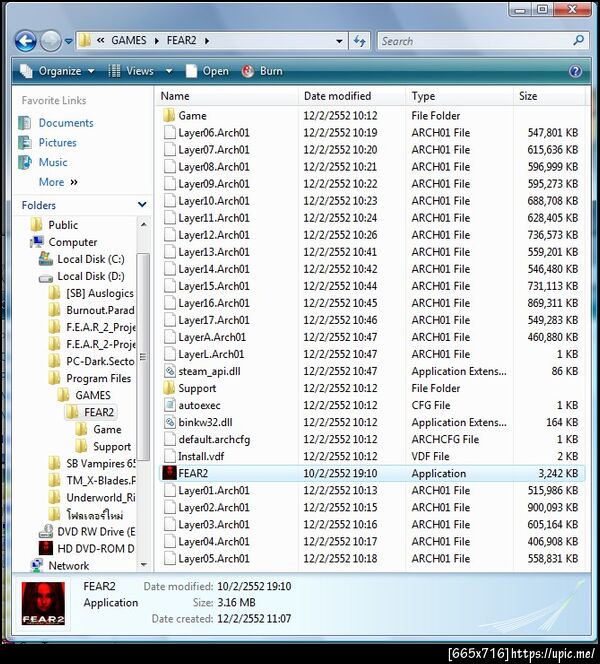Select Program Files in folder tree
The width and height of the screenshot is (600, 664).
pyautogui.click(x=98, y=378)
